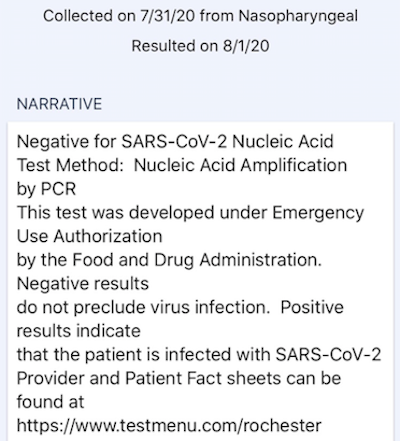Select 'do not preclude virus infection' text
This screenshot has height=441, width=400.
tap(143, 307)
